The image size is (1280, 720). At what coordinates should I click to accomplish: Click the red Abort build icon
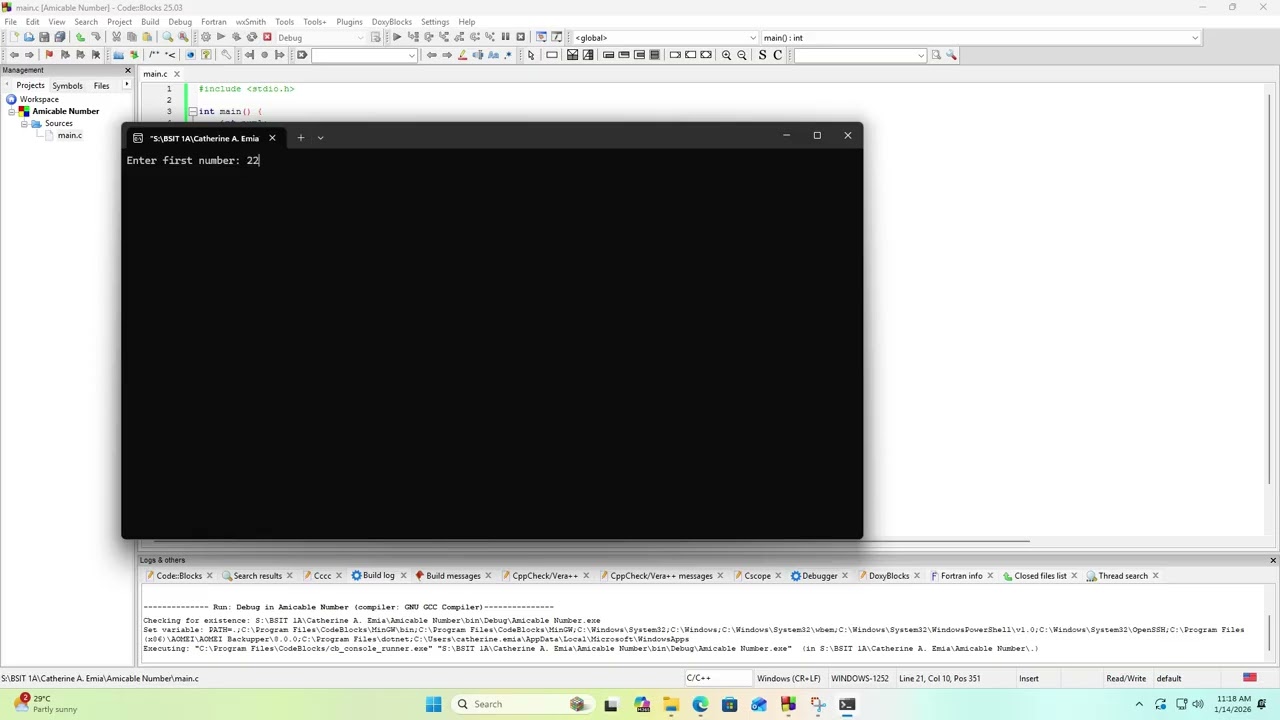(267, 37)
